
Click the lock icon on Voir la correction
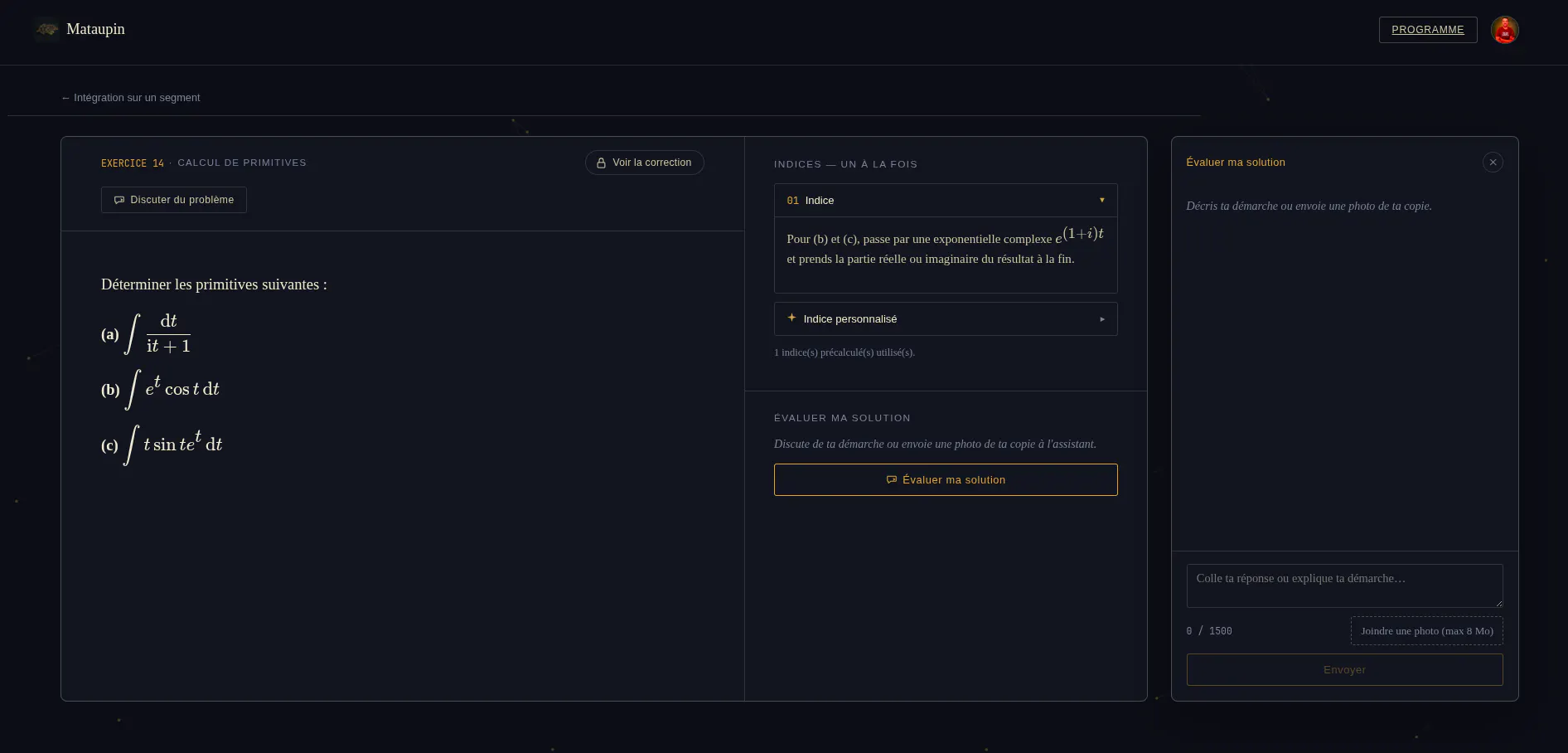click(x=602, y=163)
